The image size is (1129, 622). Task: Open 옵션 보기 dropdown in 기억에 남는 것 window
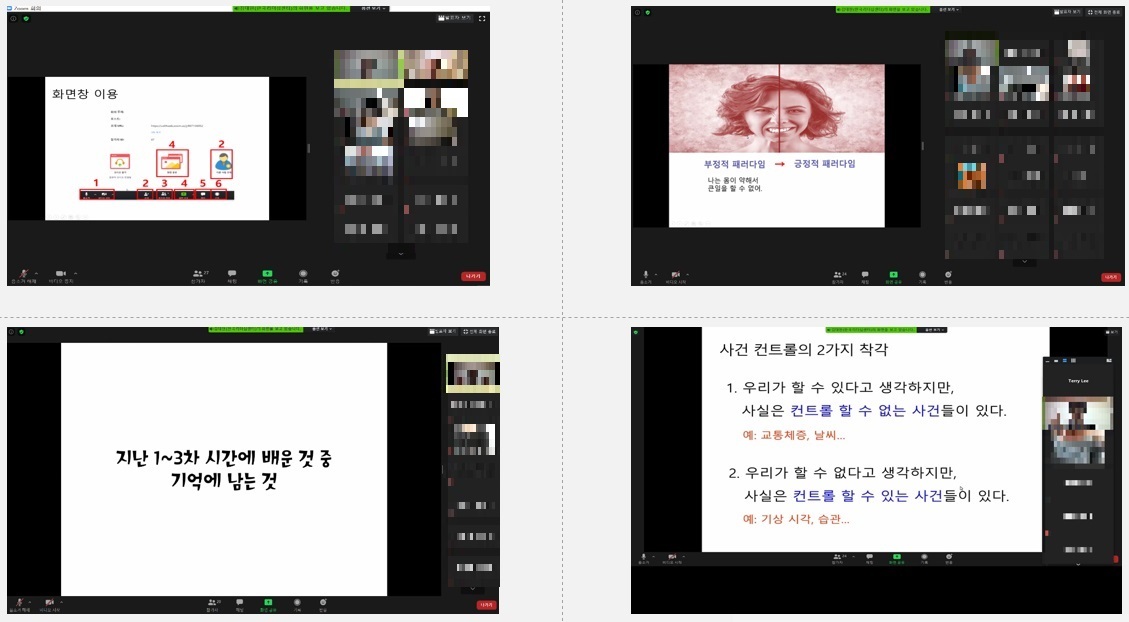[320, 329]
